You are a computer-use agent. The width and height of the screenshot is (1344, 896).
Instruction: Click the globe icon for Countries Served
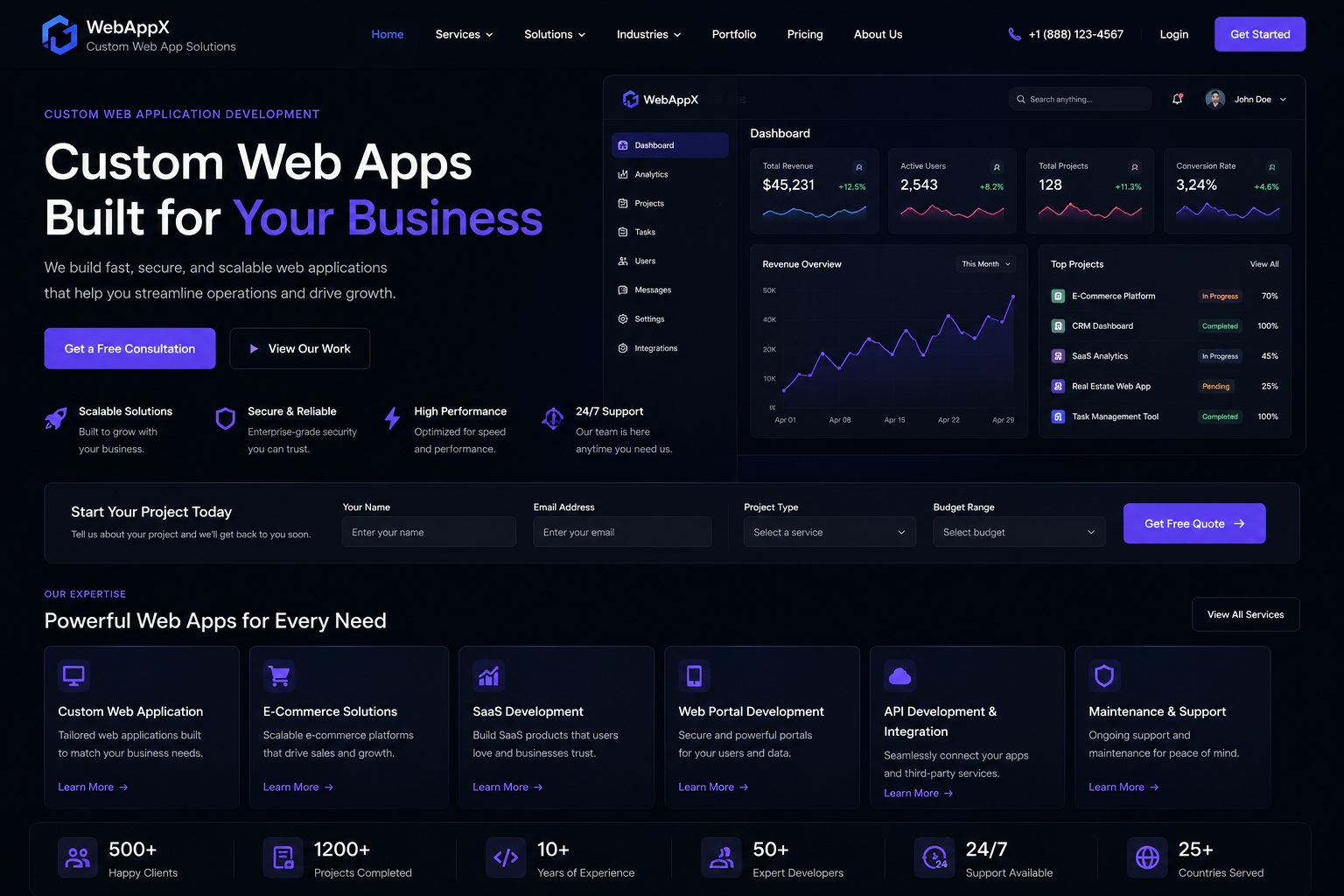(x=1147, y=857)
